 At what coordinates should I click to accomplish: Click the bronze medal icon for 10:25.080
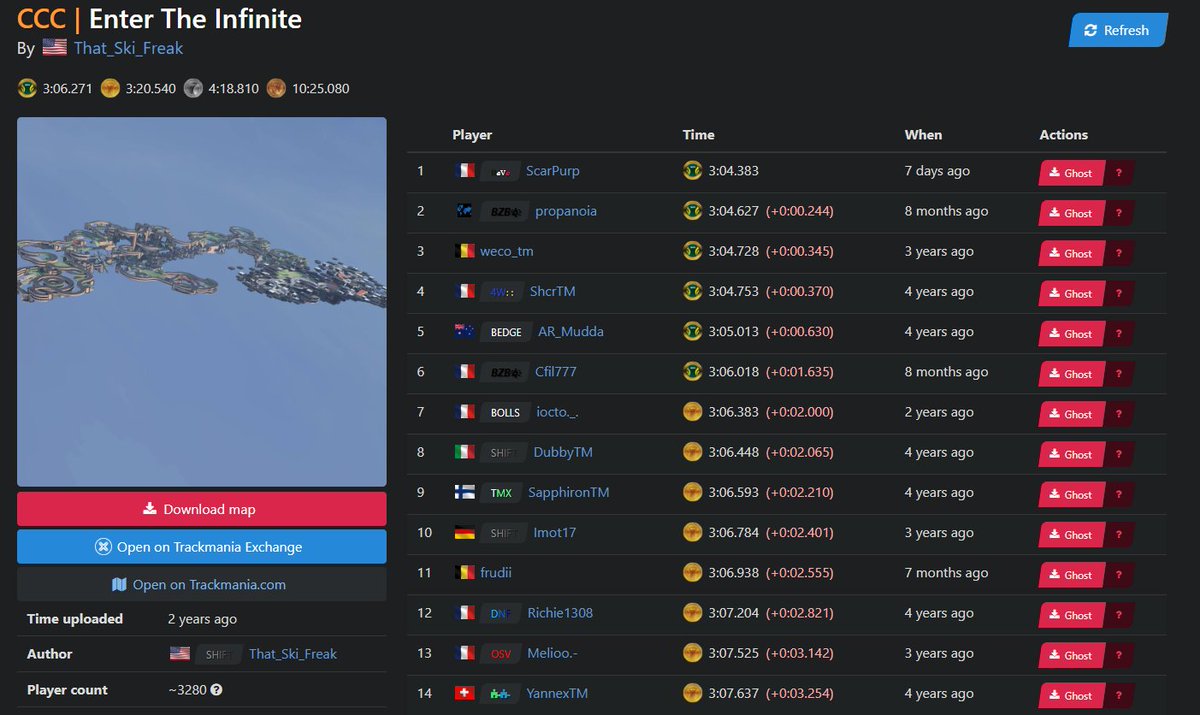(277, 88)
